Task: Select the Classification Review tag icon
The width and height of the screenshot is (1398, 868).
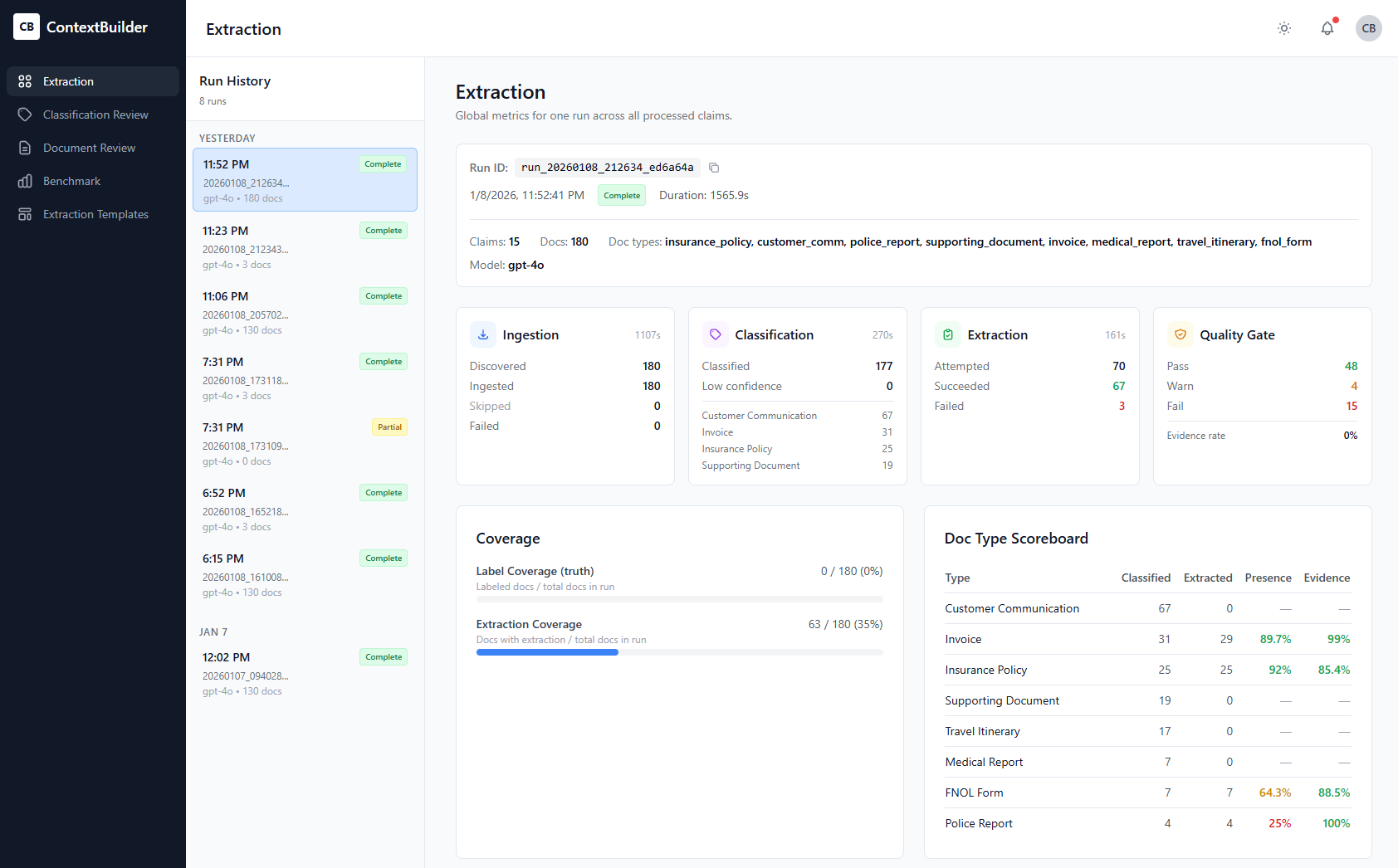Action: pyautogui.click(x=26, y=115)
